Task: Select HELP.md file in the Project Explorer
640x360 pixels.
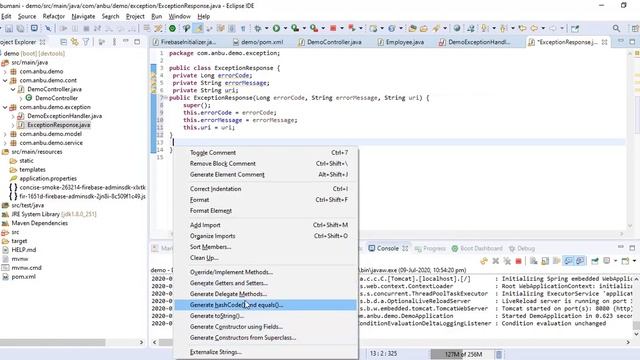Action: 24,250
